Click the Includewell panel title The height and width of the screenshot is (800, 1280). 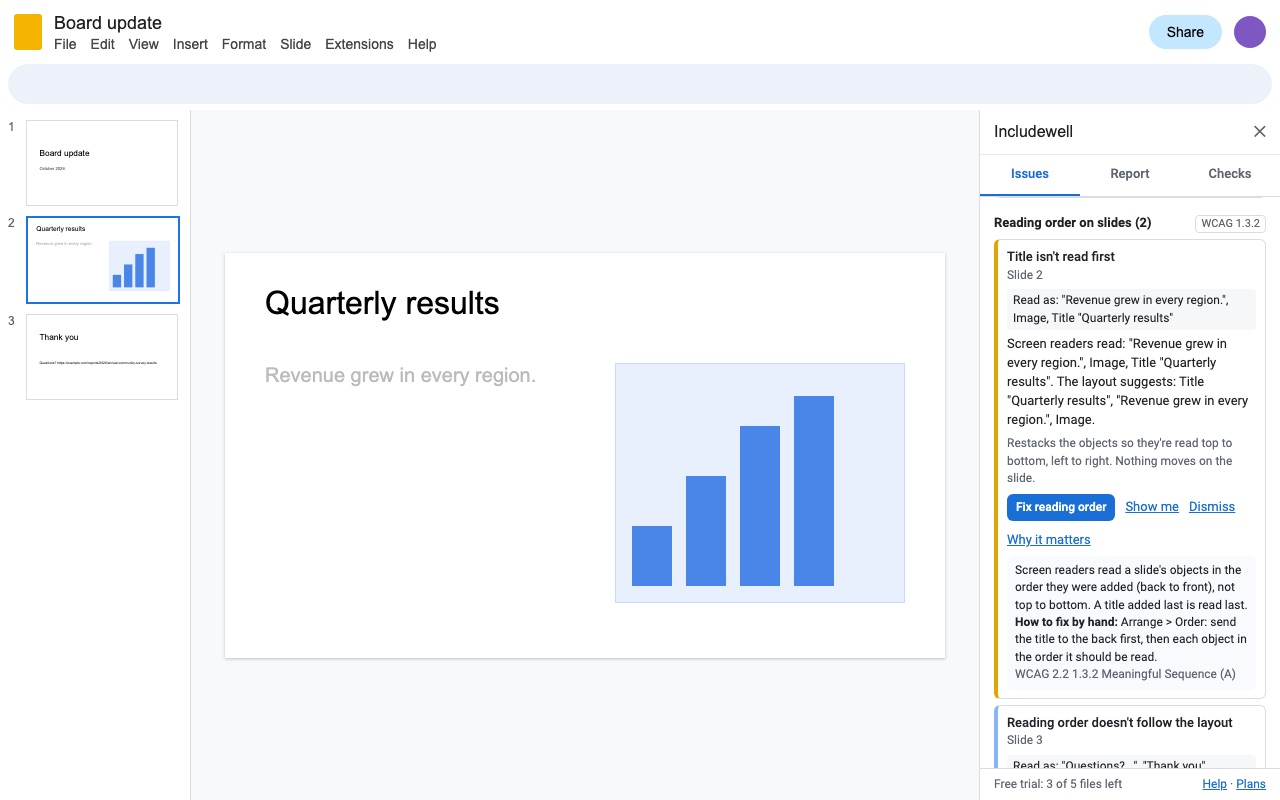[1033, 132]
